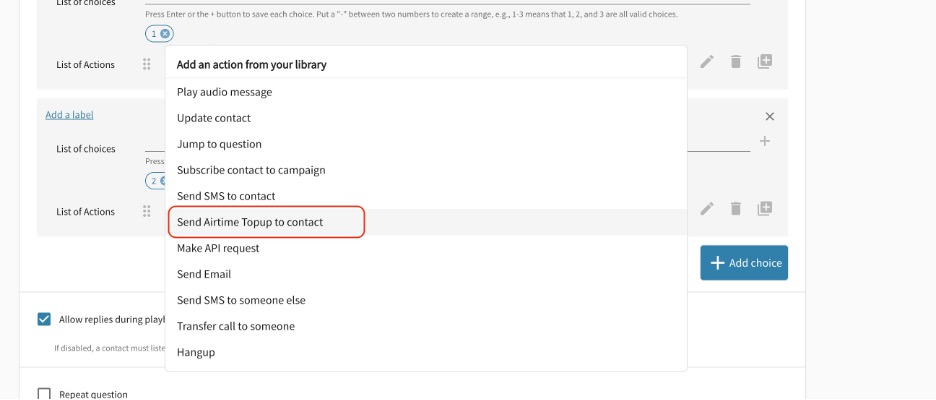Uncheck Allow replies during playback

click(44, 319)
